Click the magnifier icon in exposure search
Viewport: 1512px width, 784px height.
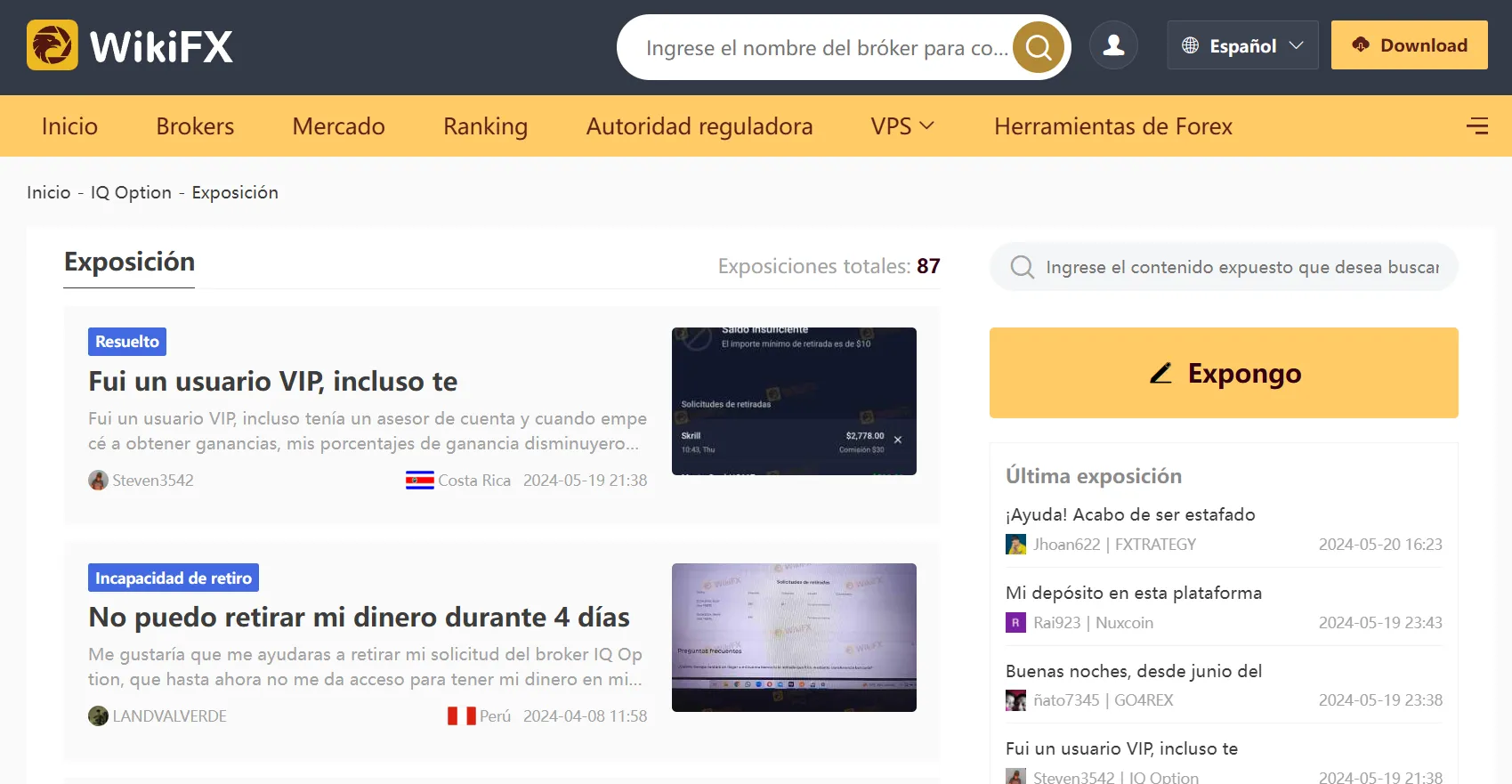[1023, 267]
